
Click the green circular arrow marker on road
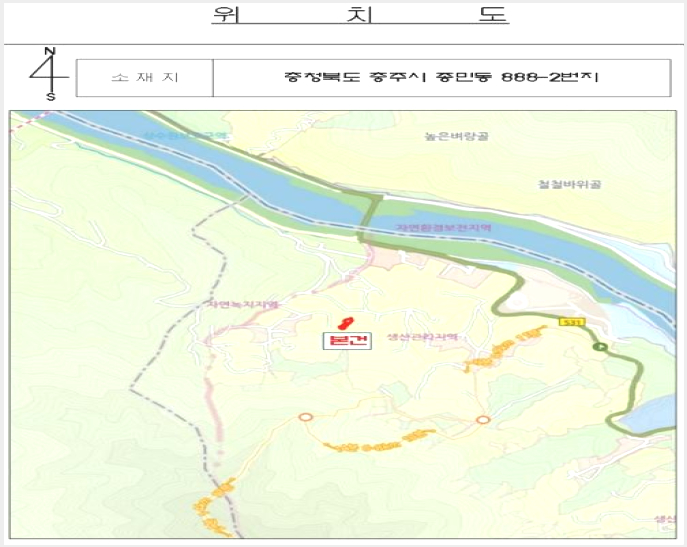[x=600, y=347]
